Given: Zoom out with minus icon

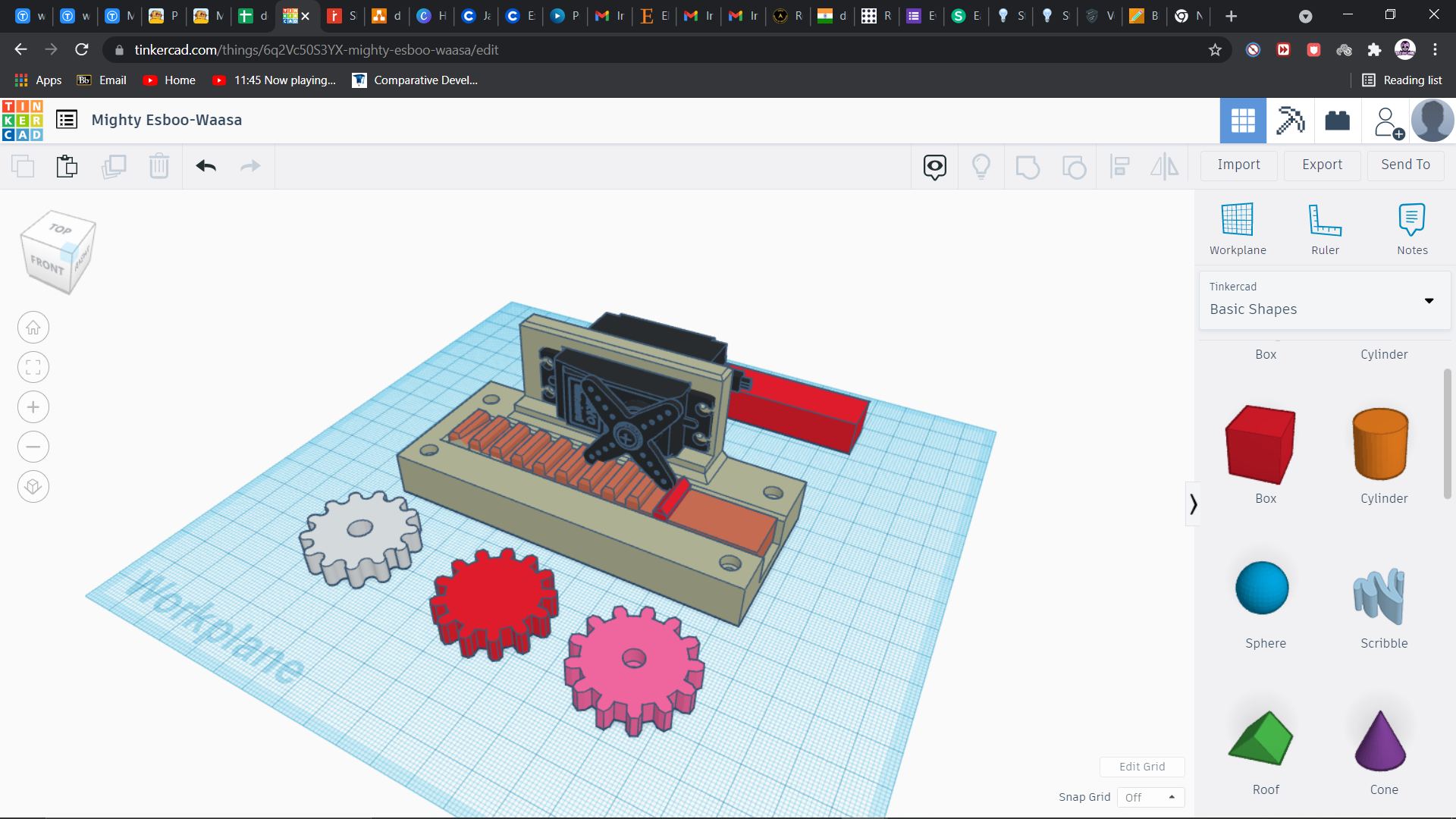Looking at the screenshot, I should 33,447.
